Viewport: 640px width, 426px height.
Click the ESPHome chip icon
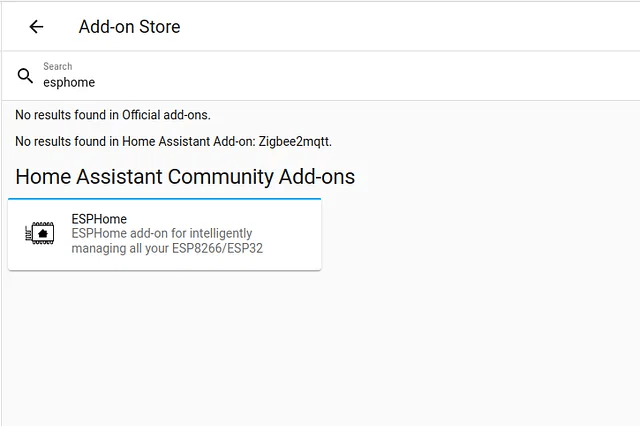tap(41, 233)
